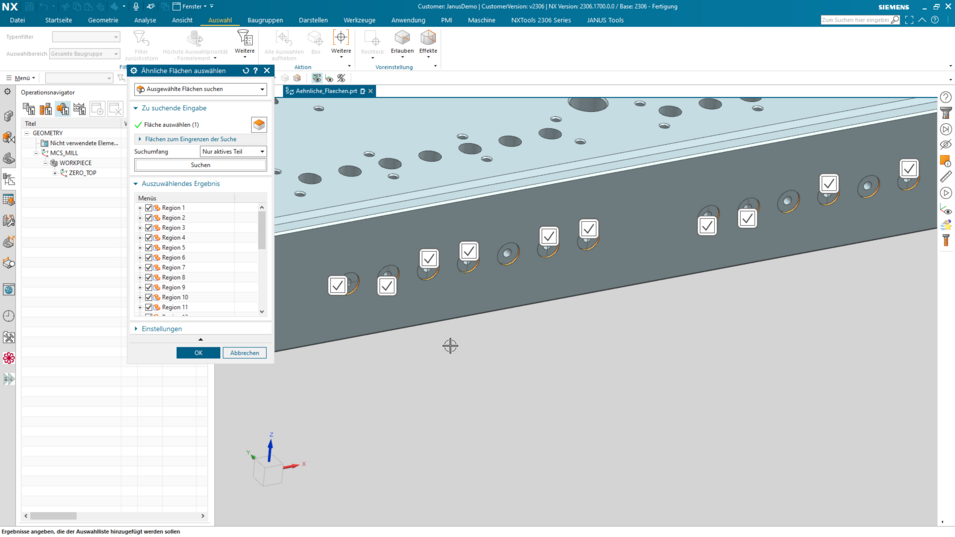Close the Aehnliche_Flaechen.prt tab
The height and width of the screenshot is (537, 955).
[x=370, y=91]
